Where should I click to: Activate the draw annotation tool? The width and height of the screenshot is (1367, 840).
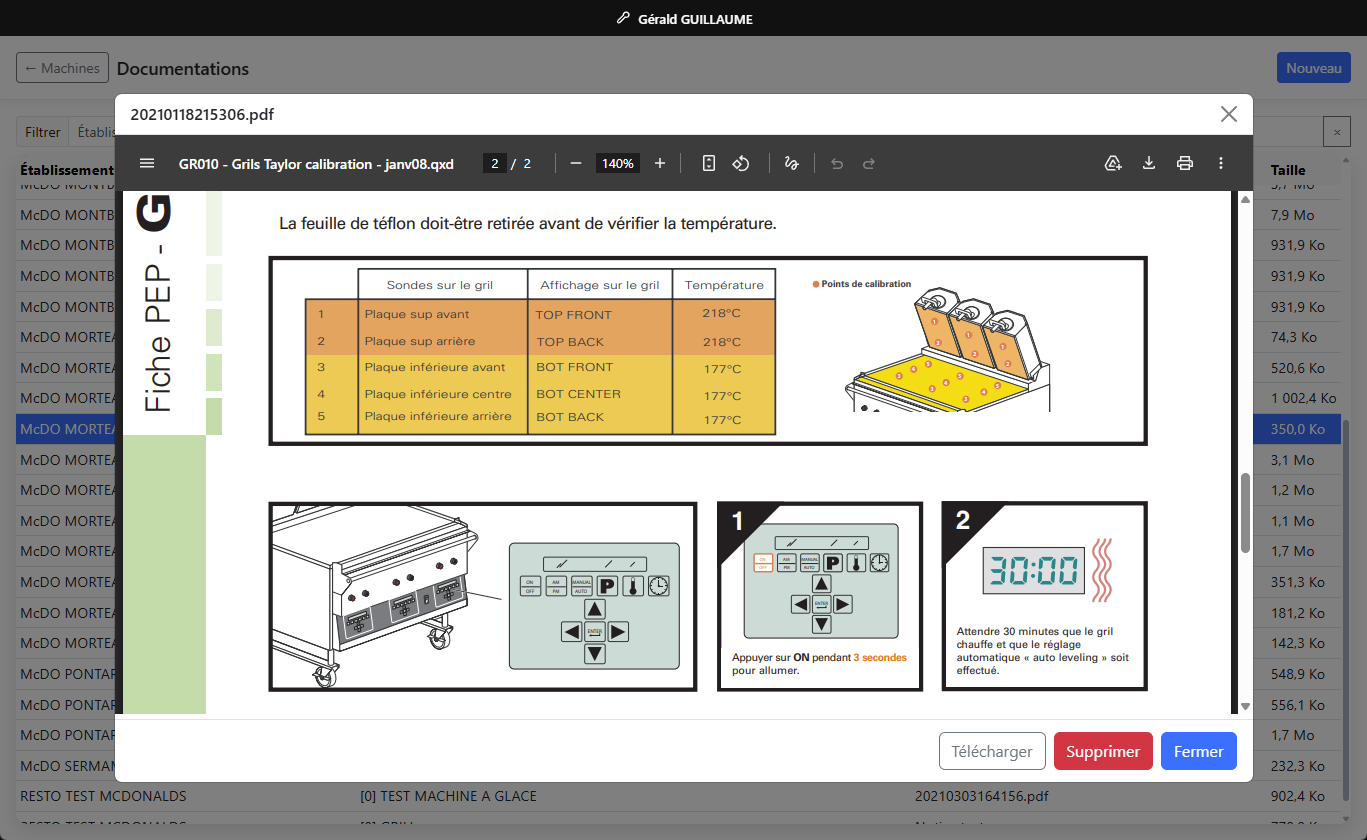[x=792, y=163]
